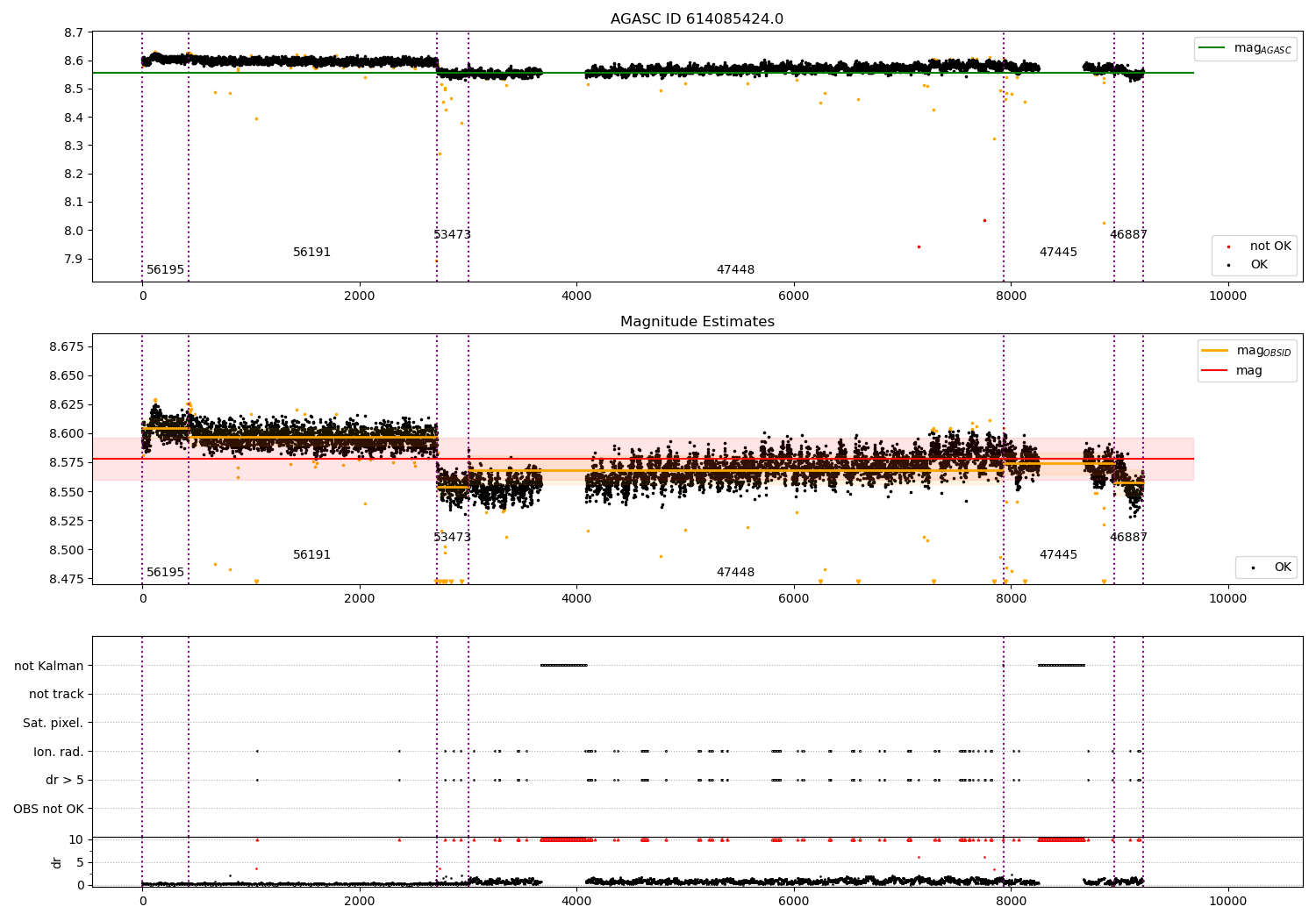Click OBSID label 47445 in AGASC ID plot

[x=1058, y=253]
